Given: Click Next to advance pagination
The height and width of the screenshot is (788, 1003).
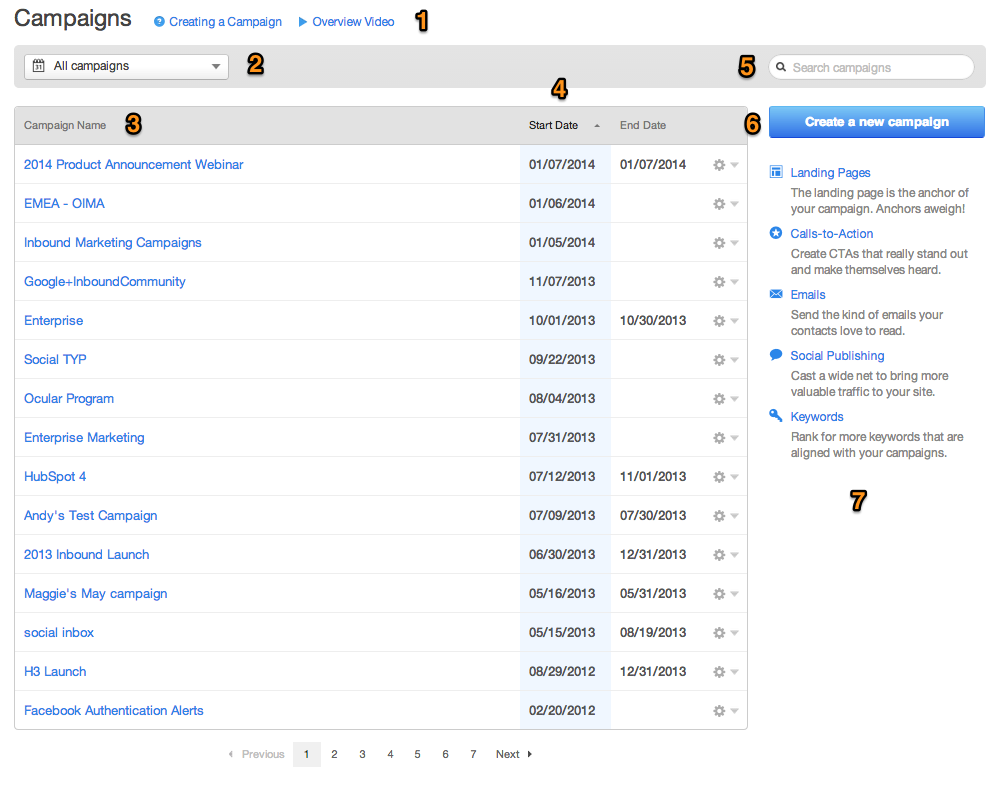Looking at the screenshot, I should click(513, 755).
